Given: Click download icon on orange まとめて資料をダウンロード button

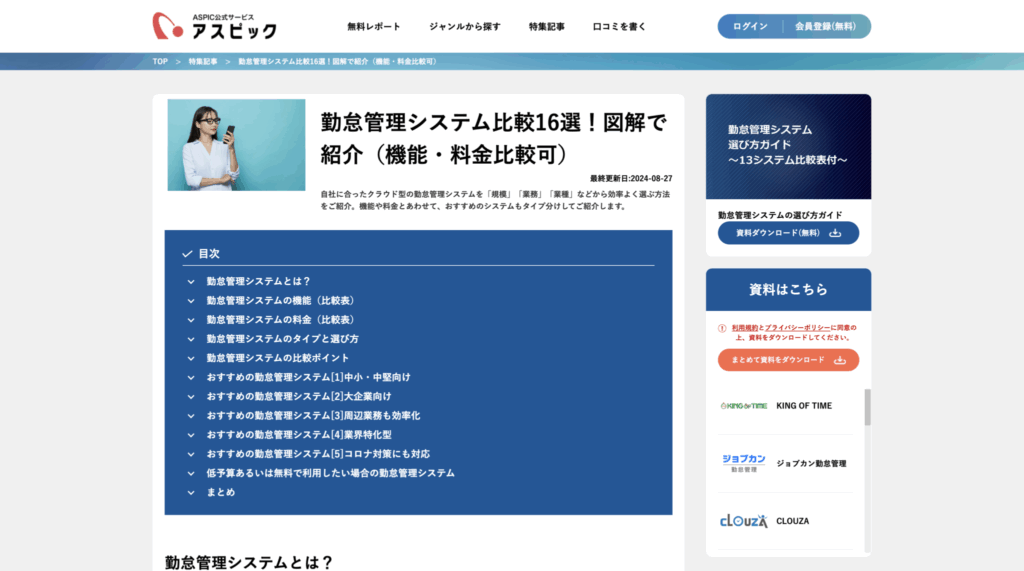Looking at the screenshot, I should 840,360.
